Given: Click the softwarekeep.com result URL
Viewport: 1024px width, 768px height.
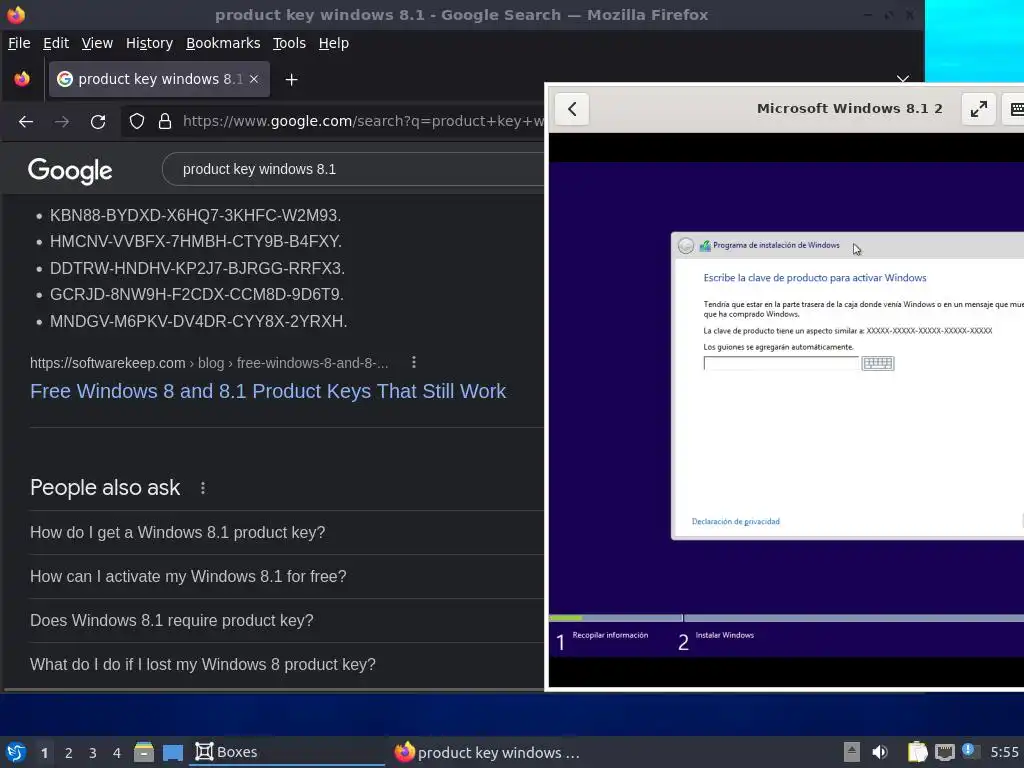Looking at the screenshot, I should point(209,363).
